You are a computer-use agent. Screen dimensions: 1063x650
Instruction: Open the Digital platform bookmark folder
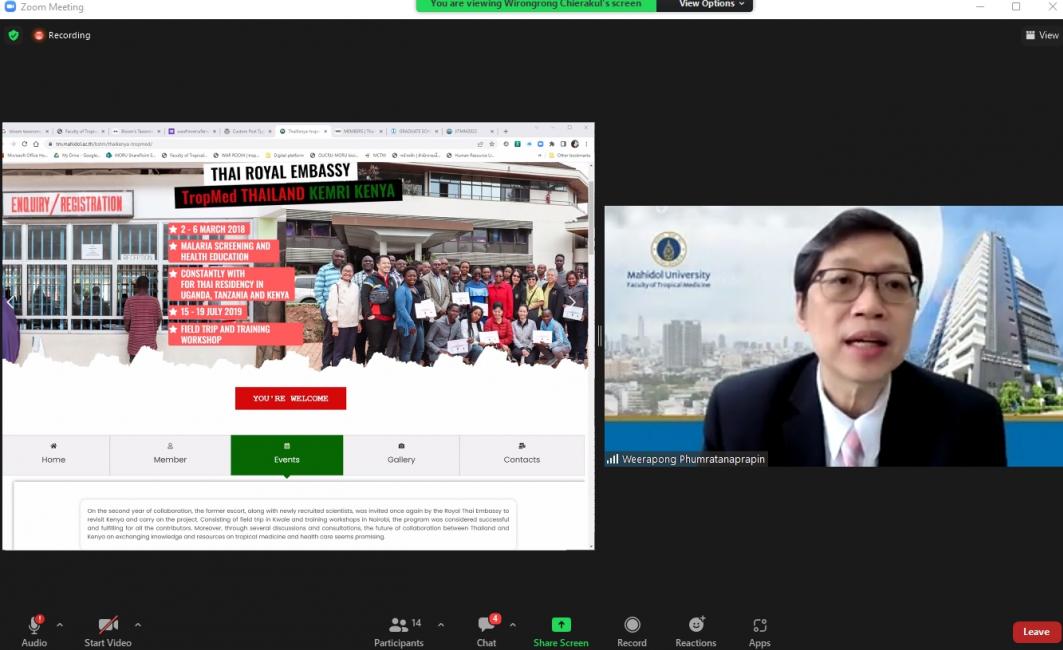pyautogui.click(x=285, y=155)
